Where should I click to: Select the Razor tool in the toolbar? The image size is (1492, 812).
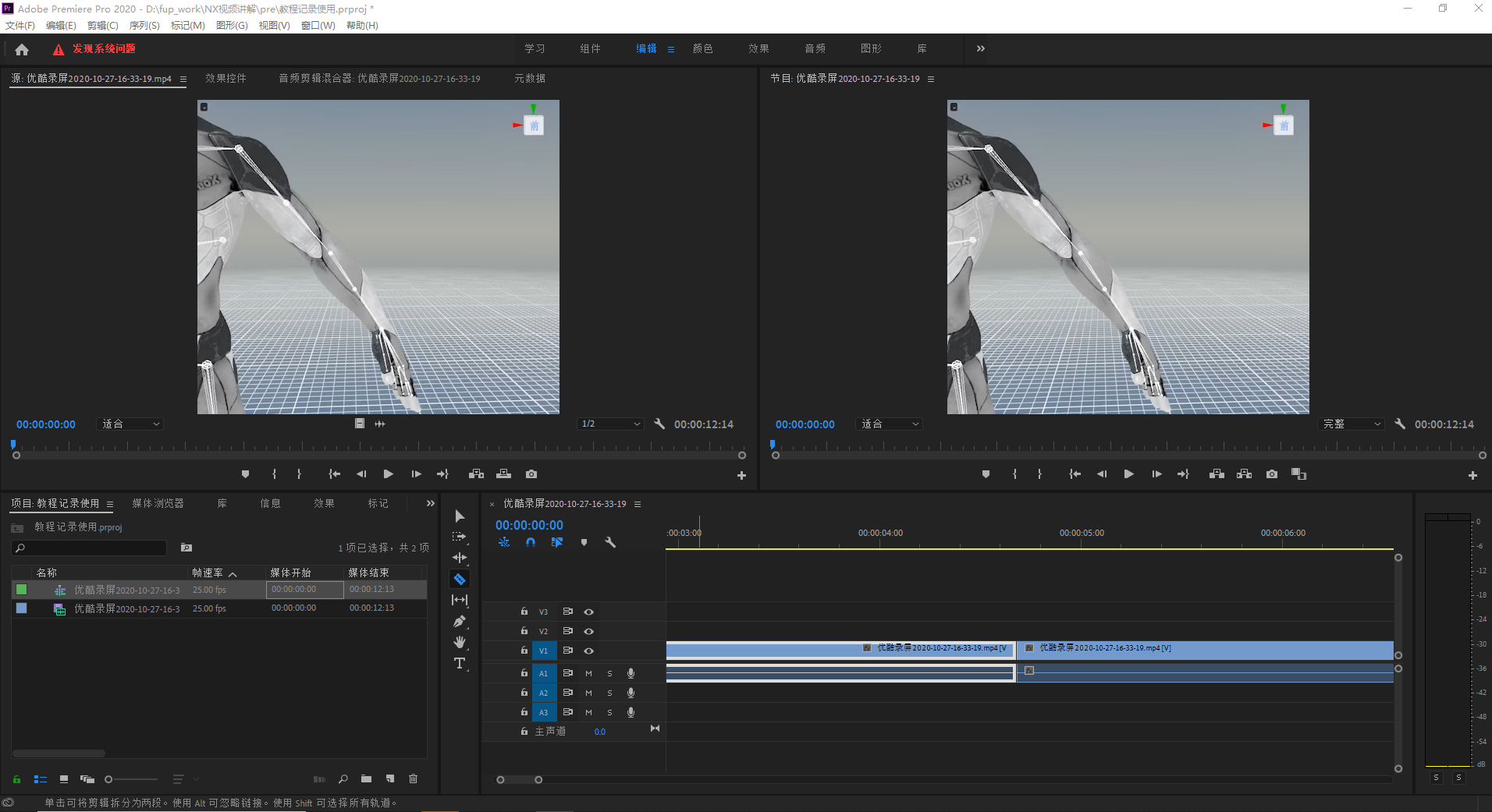click(x=460, y=579)
